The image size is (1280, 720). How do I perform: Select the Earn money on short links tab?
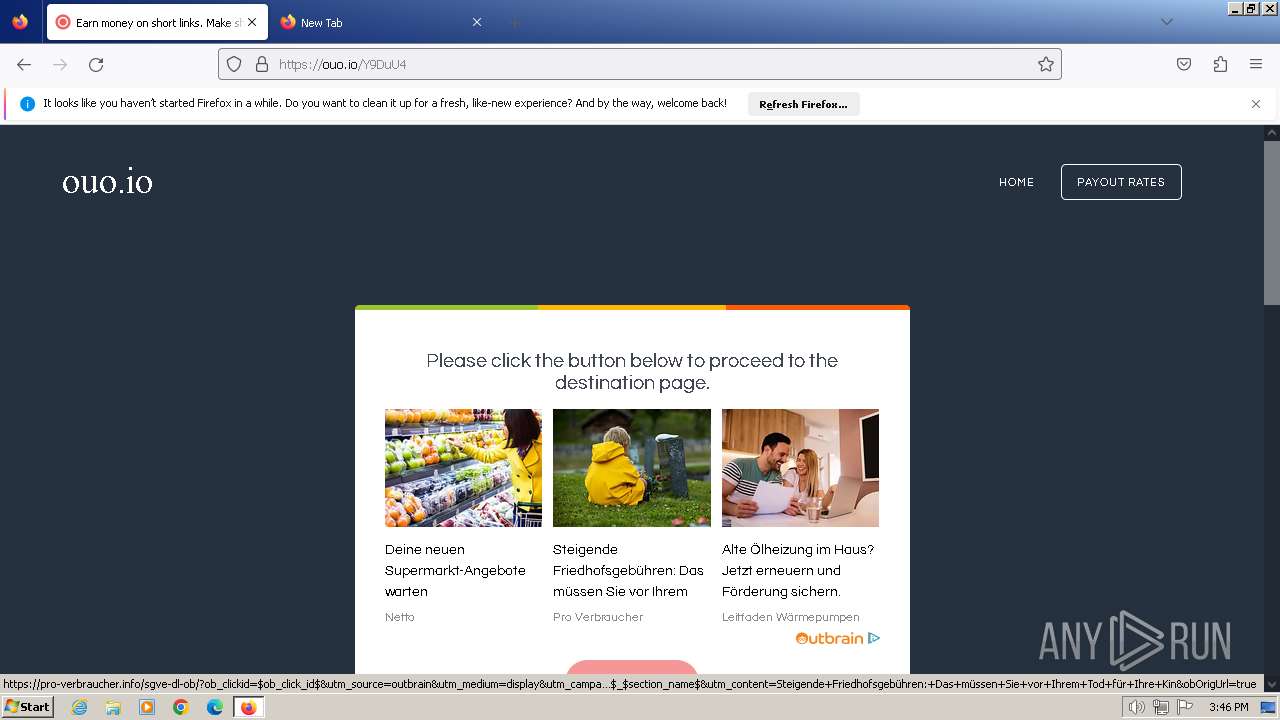click(157, 22)
